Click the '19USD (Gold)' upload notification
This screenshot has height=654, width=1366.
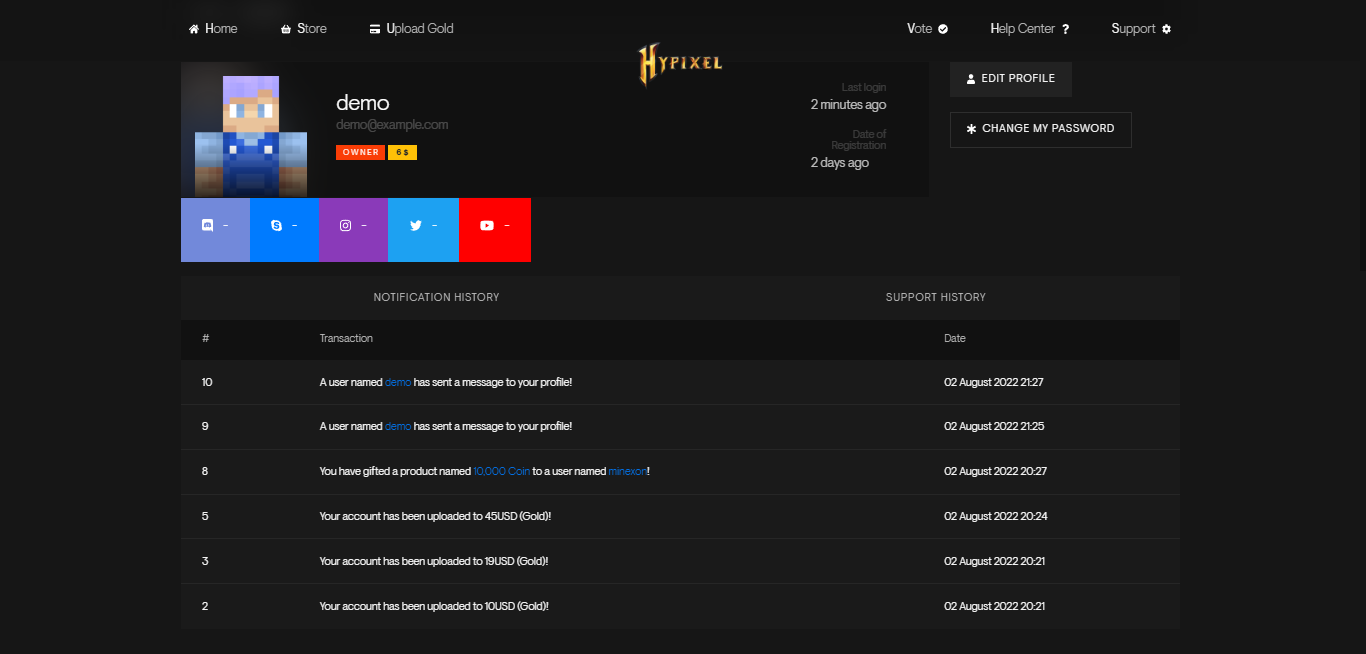pyautogui.click(x=434, y=562)
